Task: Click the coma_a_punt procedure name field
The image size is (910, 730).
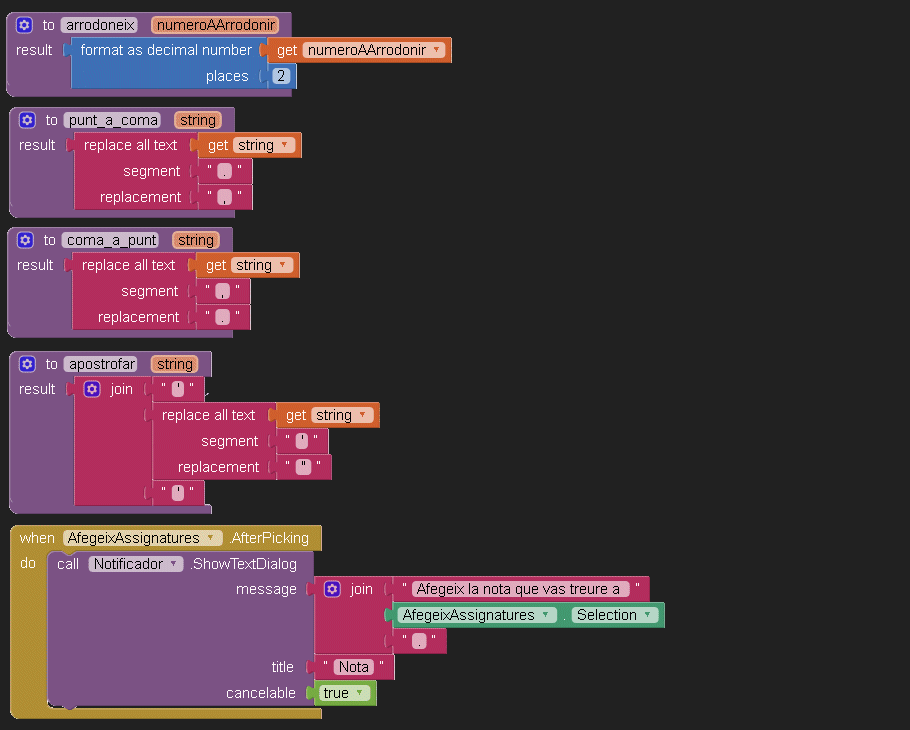Action: (112, 240)
